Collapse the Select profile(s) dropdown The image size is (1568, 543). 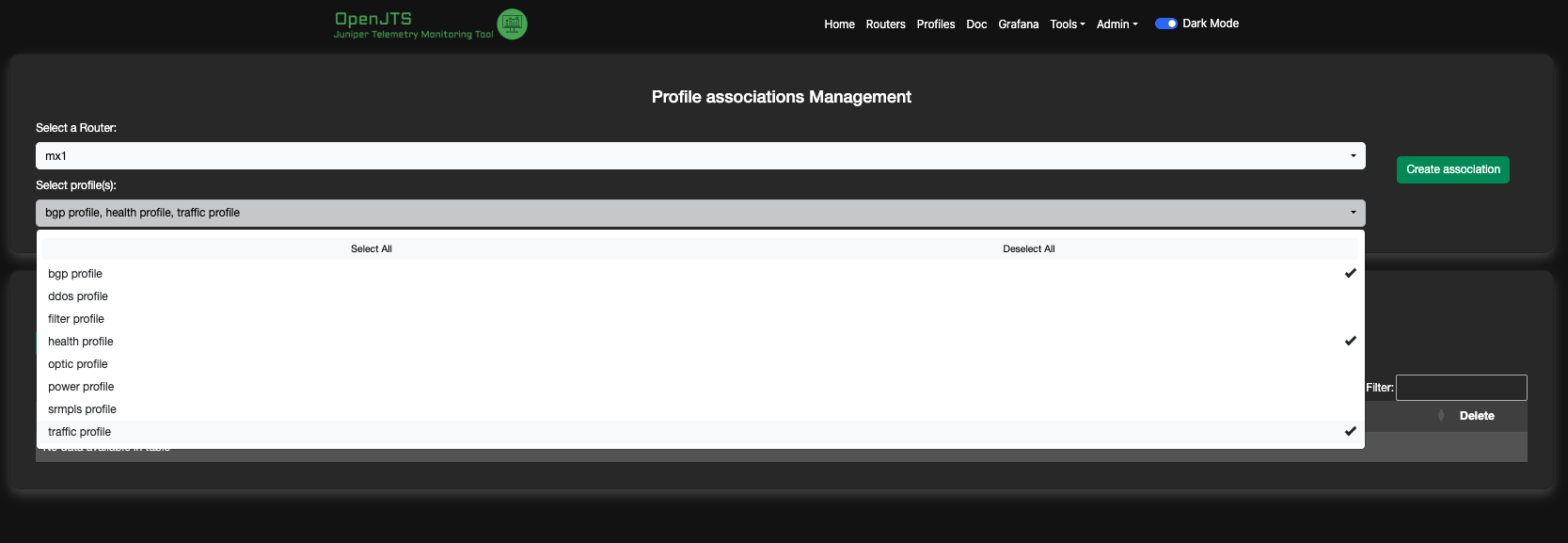tap(700, 213)
